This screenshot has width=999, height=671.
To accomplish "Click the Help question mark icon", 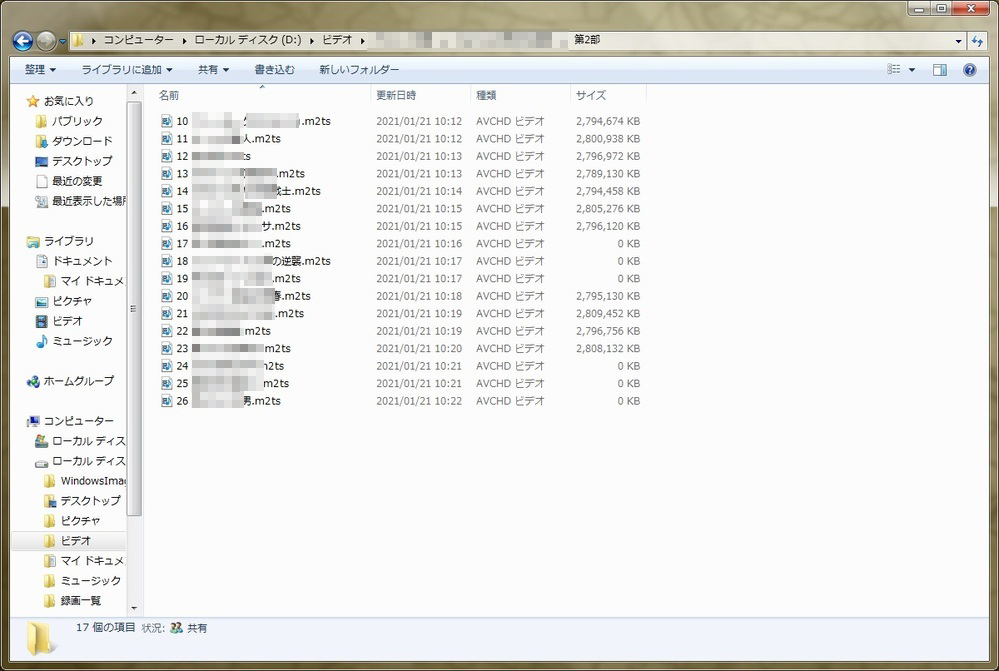I will click(x=969, y=70).
